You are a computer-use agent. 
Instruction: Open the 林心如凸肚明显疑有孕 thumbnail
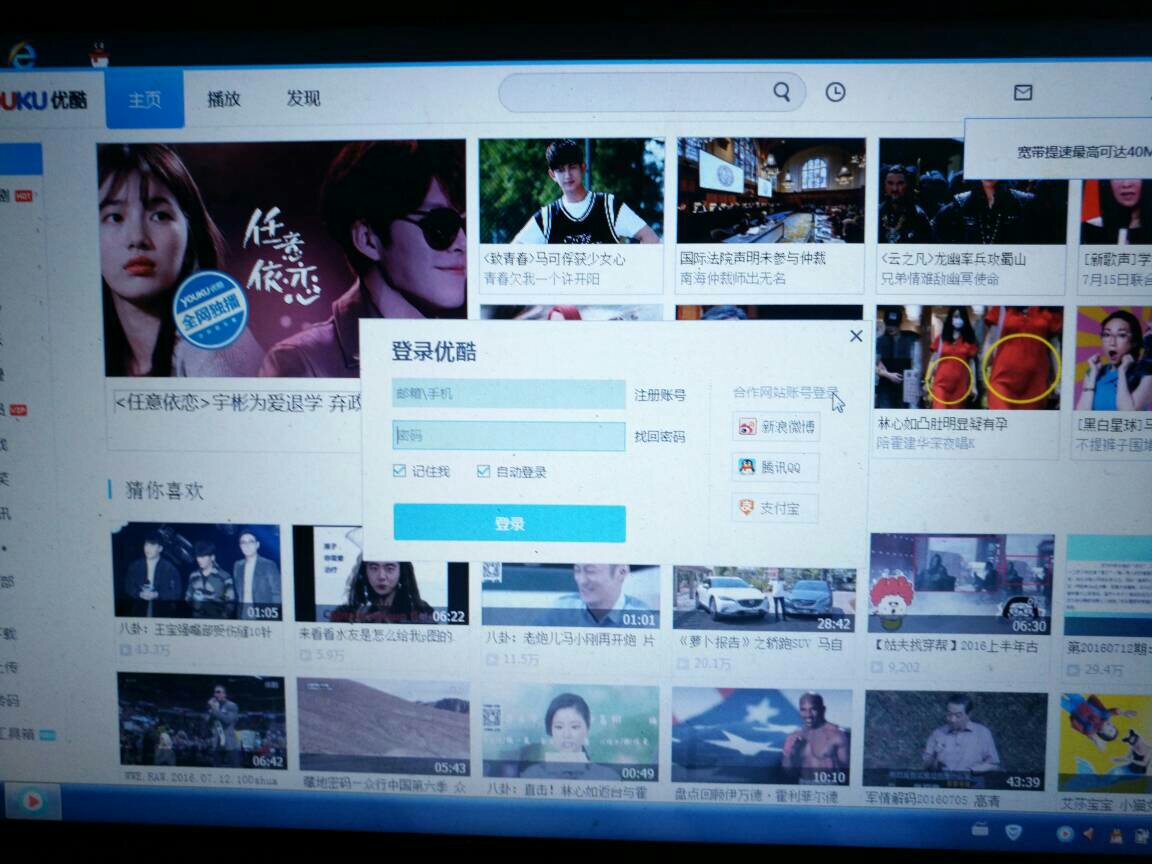coord(969,358)
